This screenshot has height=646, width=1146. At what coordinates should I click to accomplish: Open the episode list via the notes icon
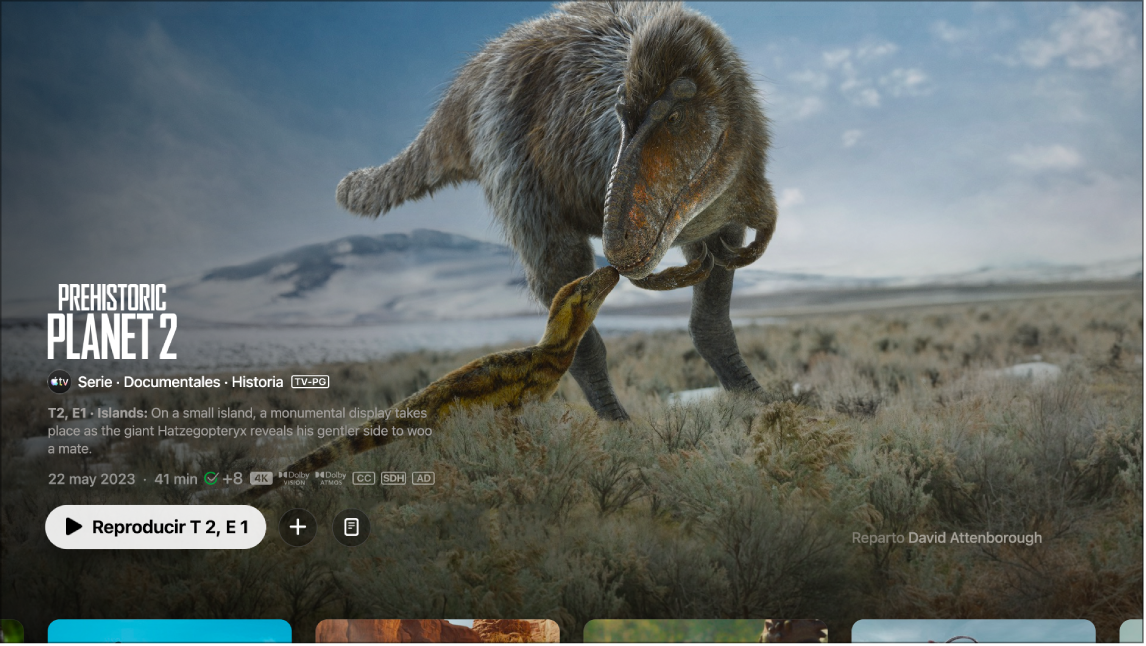pyautogui.click(x=349, y=527)
